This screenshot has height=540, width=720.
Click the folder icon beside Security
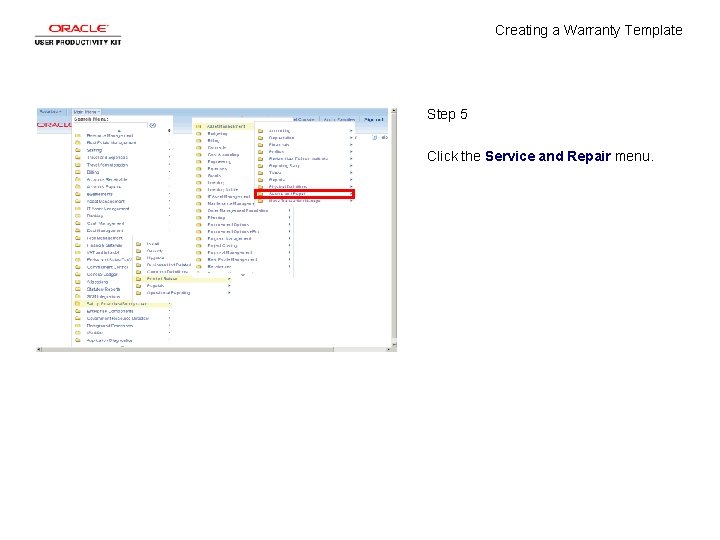click(x=139, y=251)
